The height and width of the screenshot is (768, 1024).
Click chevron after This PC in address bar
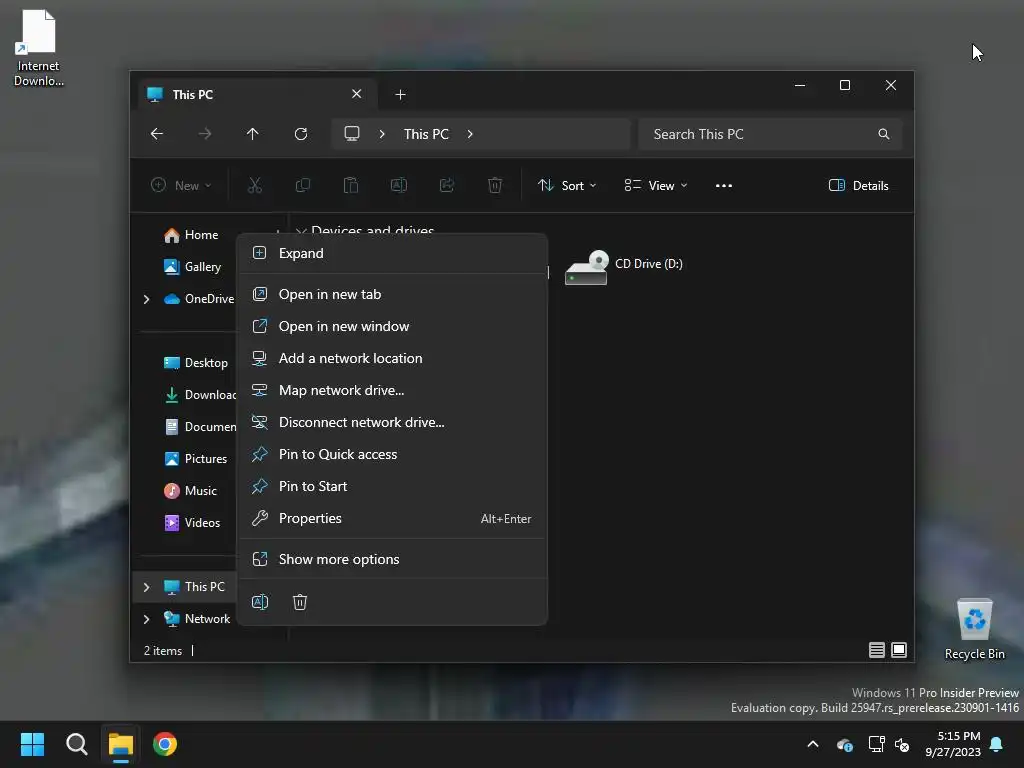[470, 134]
